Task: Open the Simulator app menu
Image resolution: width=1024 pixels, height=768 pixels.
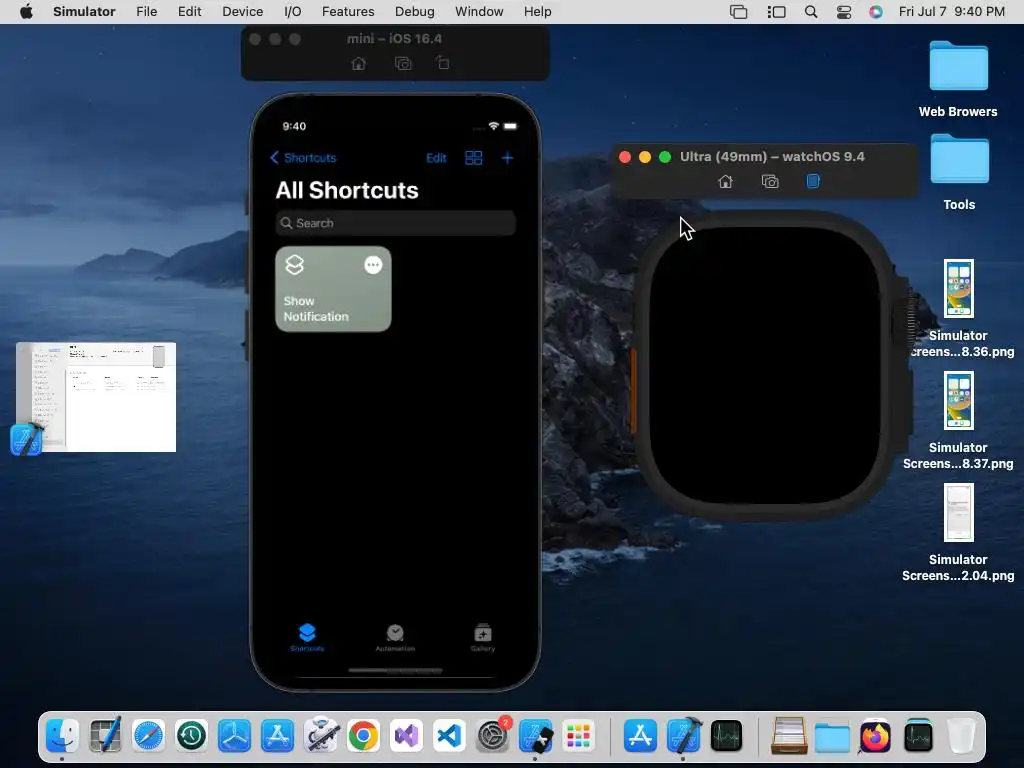Action: click(84, 12)
